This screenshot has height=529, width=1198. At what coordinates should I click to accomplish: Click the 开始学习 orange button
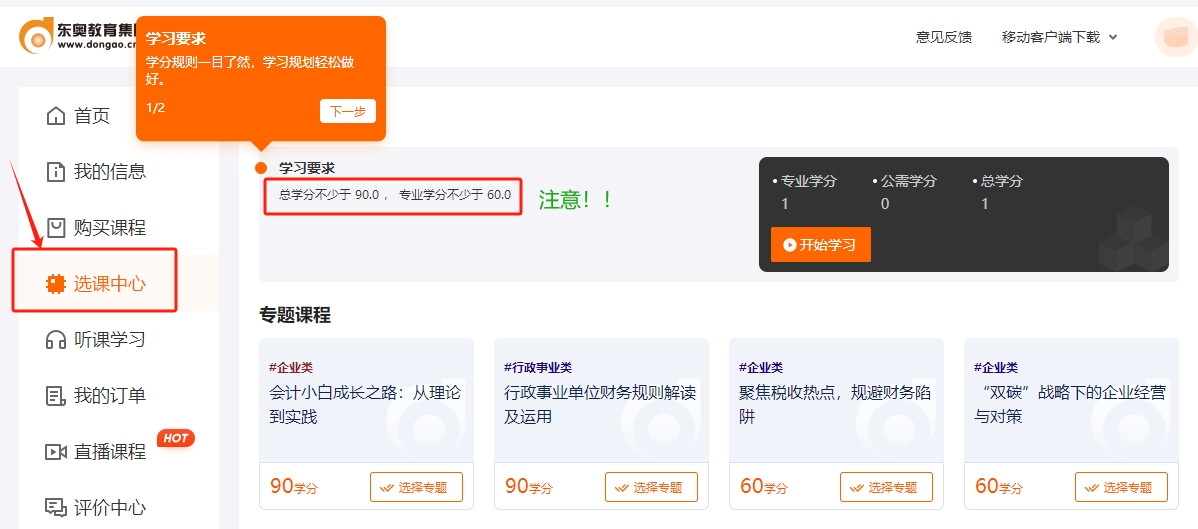click(x=820, y=244)
